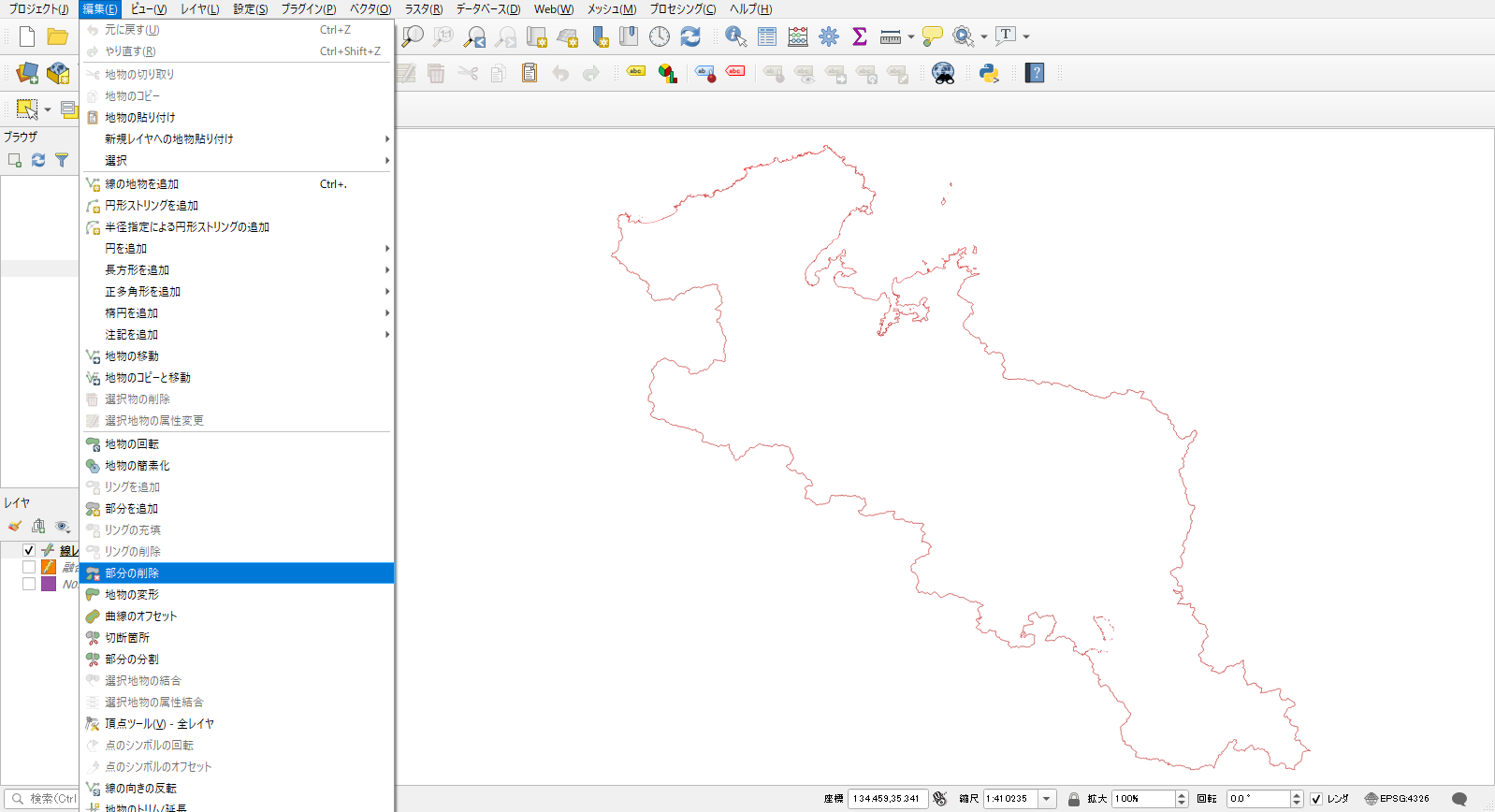The width and height of the screenshot is (1495, 812).
Task: Toggle the Render checkbox in status bar
Action: click(1316, 799)
